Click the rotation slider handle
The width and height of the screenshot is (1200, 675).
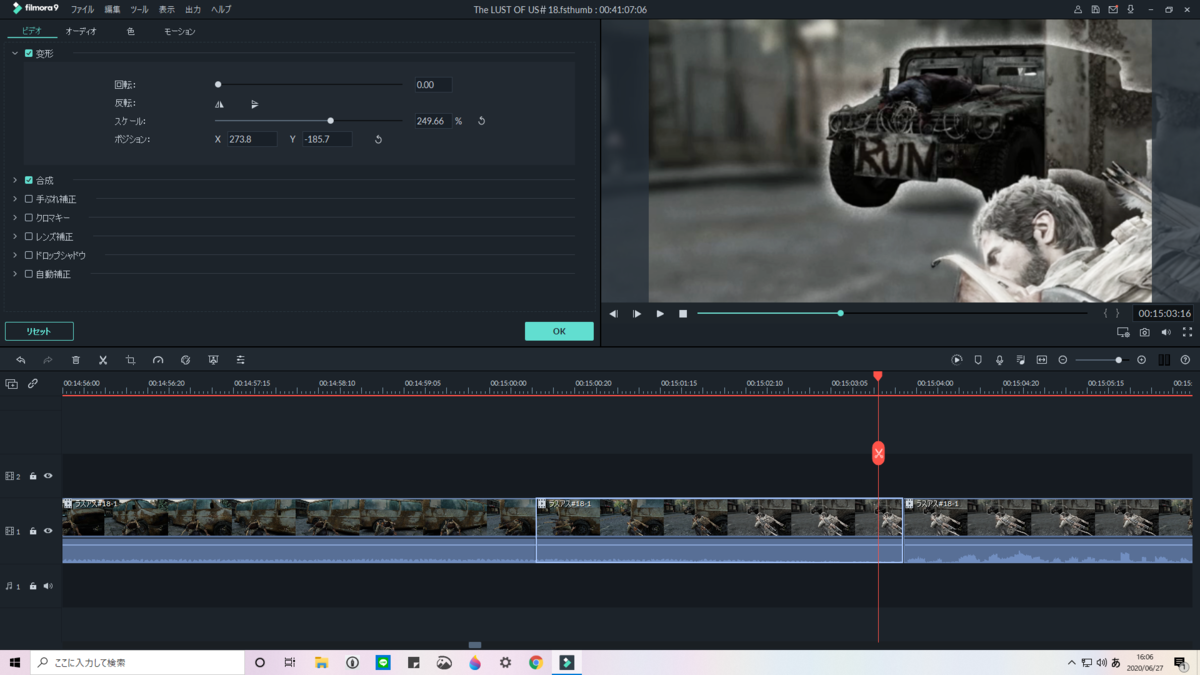click(x=218, y=85)
